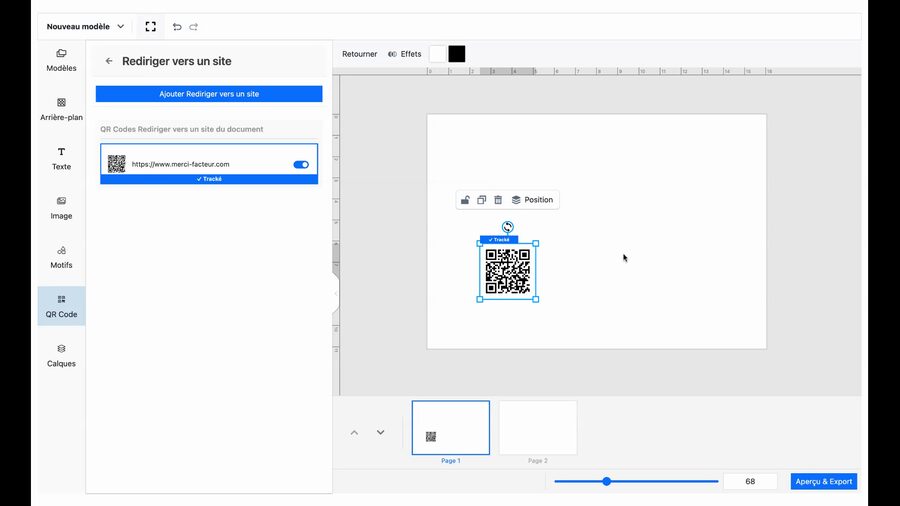Click the lock icon on QR toolbar
Viewport: 900px width, 506px height.
tap(465, 200)
